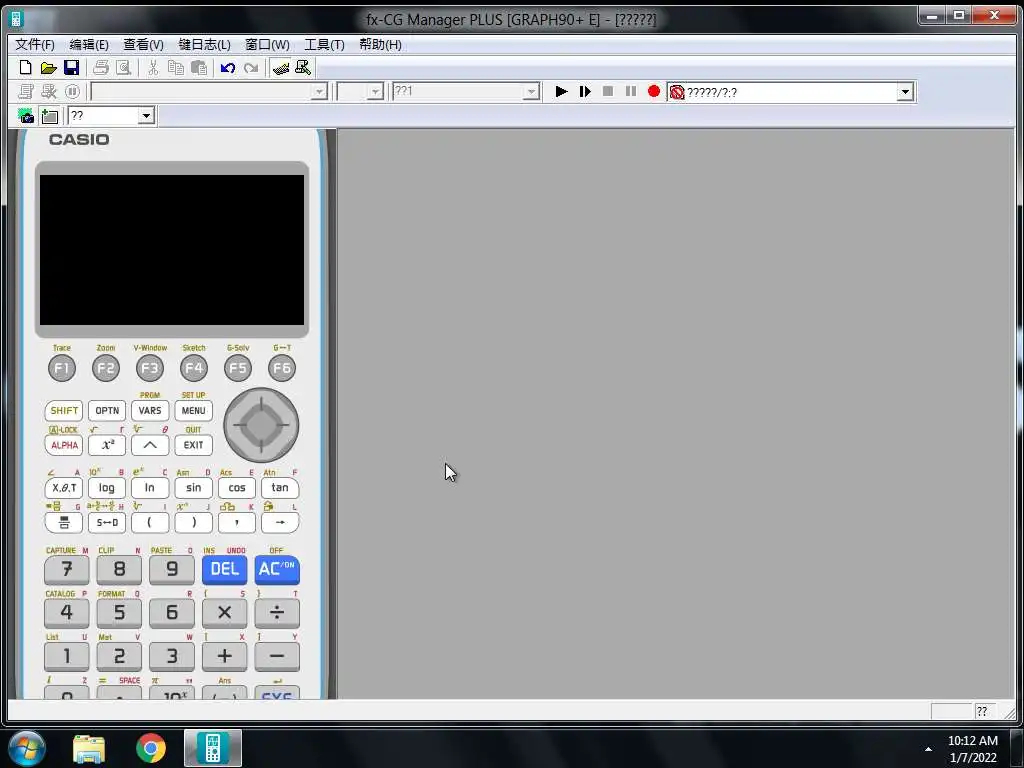Click calculator MENU key
The width and height of the screenshot is (1024, 768).
[x=193, y=411]
